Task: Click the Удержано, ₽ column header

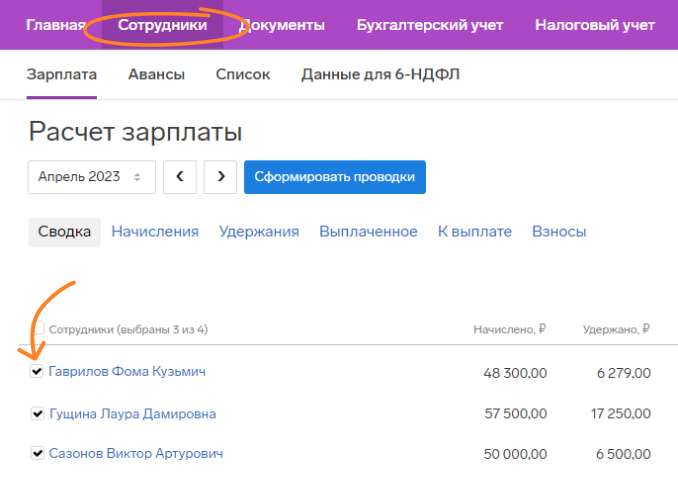Action: [617, 330]
